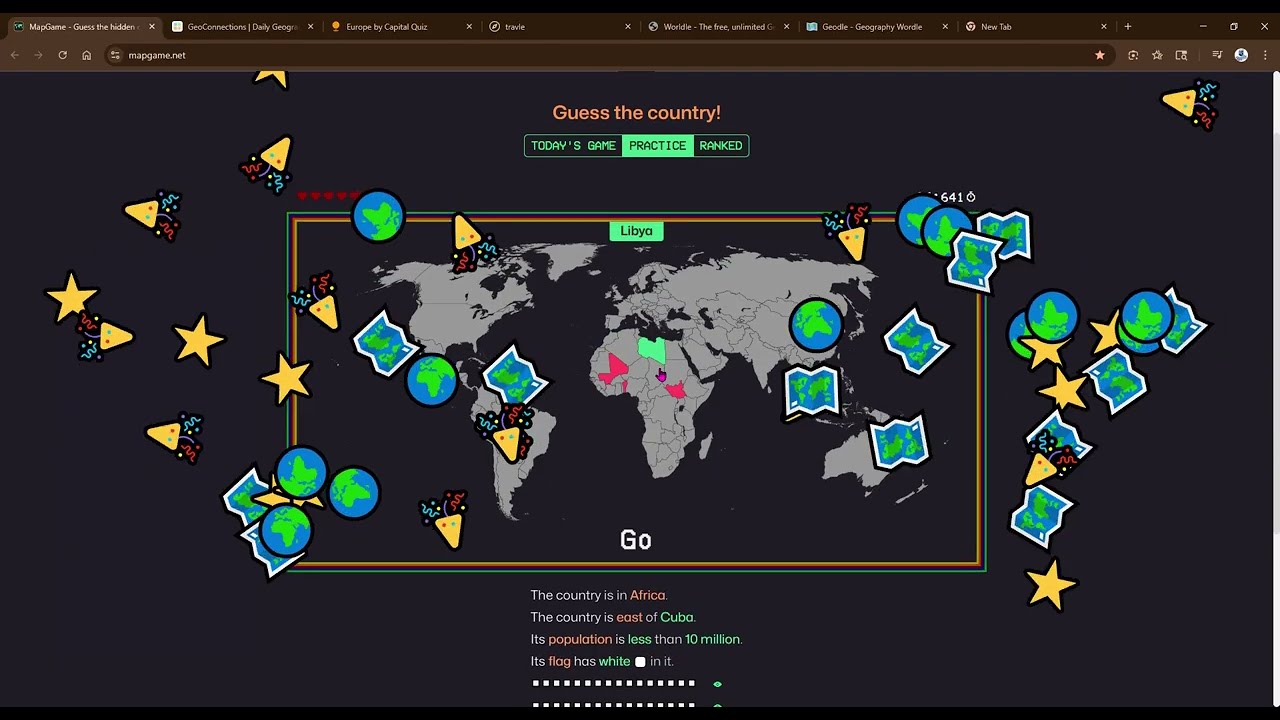This screenshot has width=1280, height=720.
Task: Open the Europe by Capital Quiz tab
Action: click(400, 27)
